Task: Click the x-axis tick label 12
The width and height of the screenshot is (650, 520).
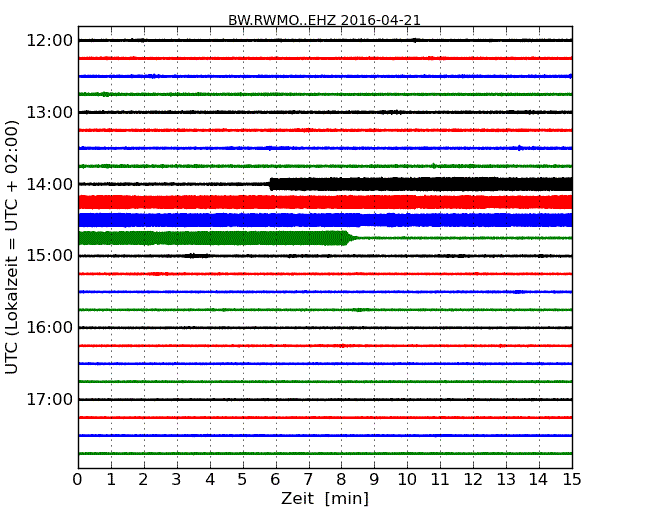Action: [473, 480]
